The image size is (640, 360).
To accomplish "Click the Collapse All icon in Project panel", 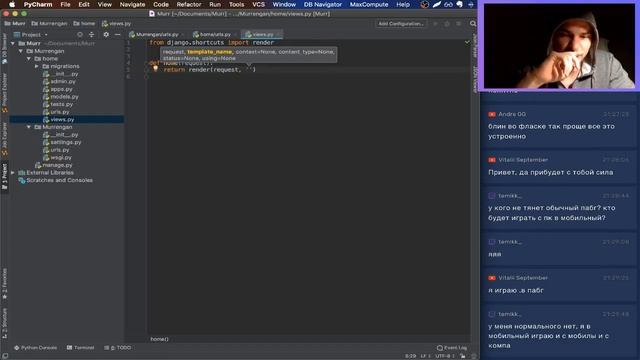I will pos(91,35).
